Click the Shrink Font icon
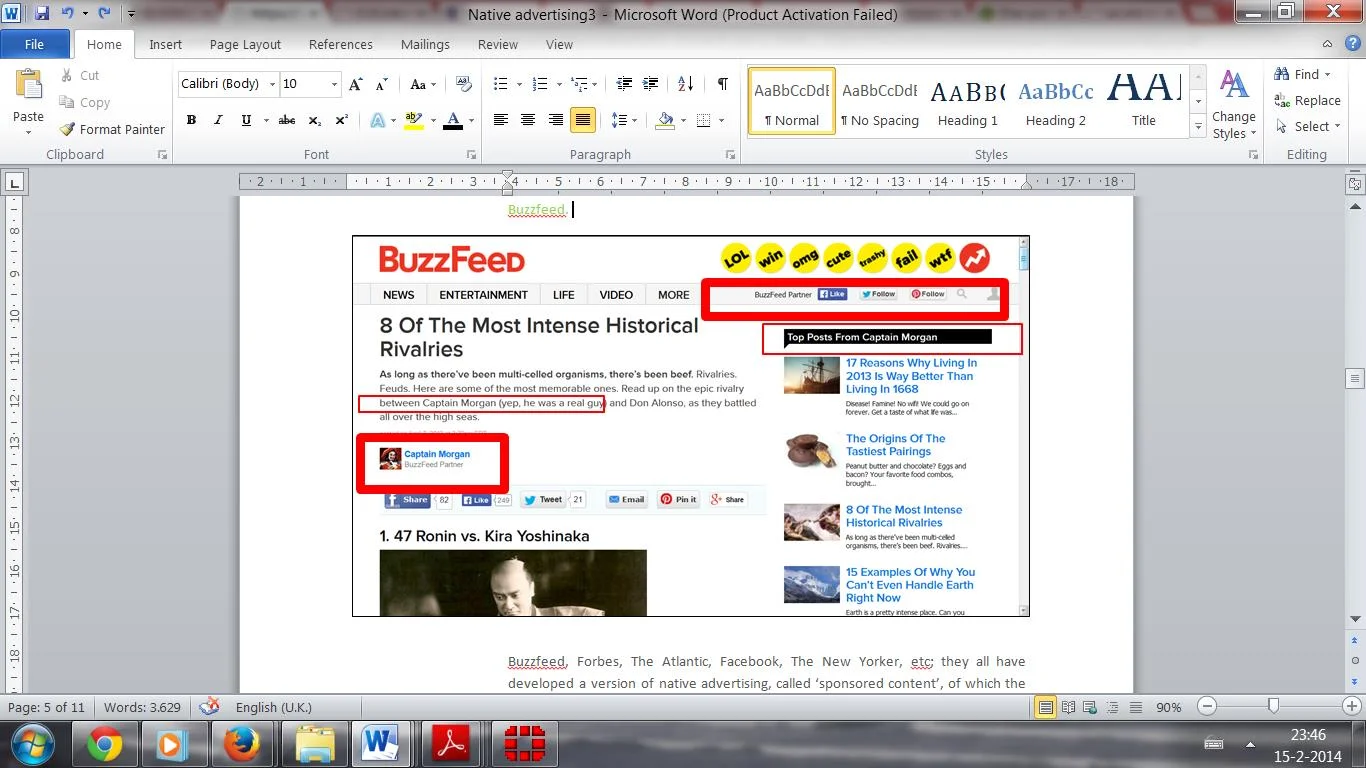Viewport: 1366px width, 768px height. click(381, 85)
